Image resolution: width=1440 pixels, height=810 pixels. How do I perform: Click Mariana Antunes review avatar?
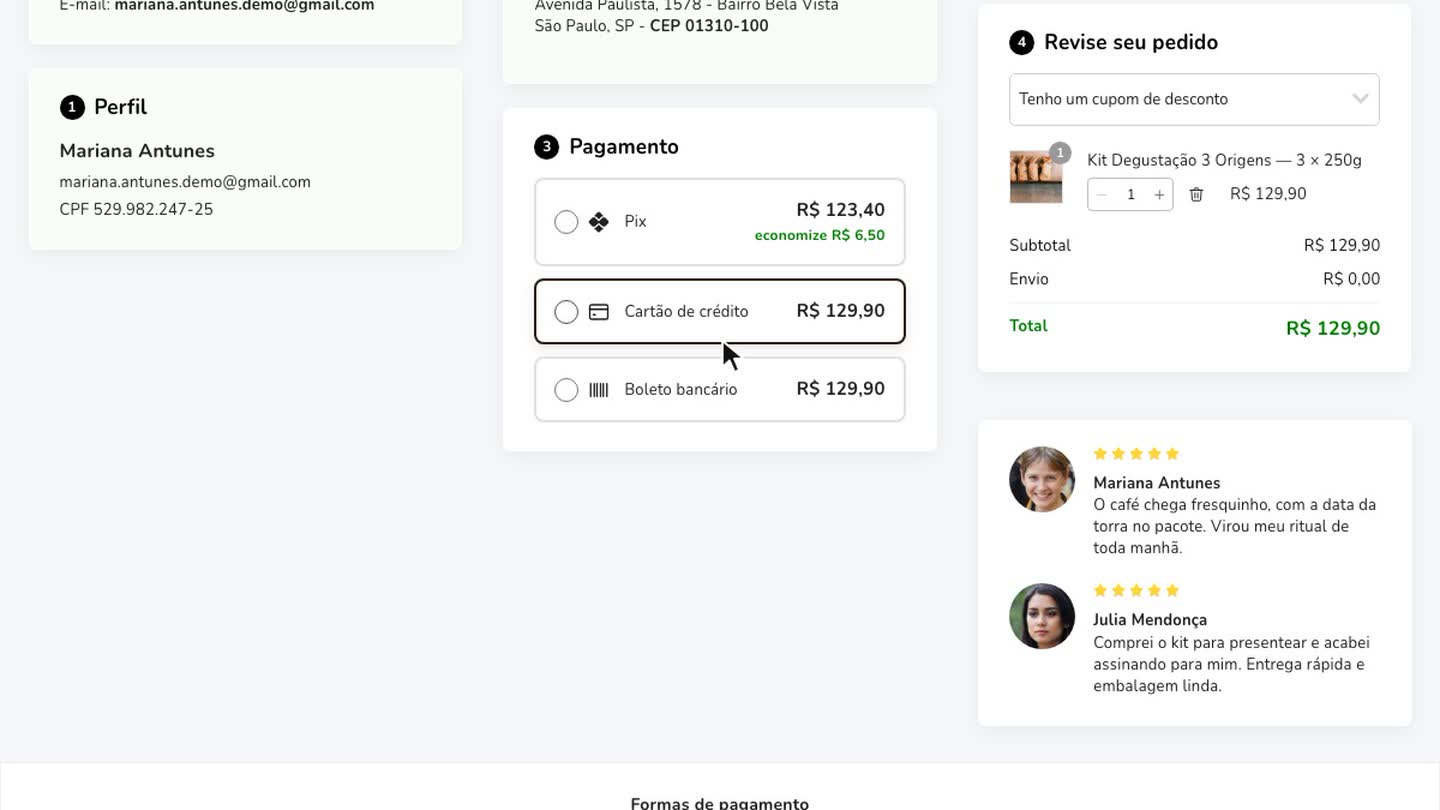[1042, 479]
